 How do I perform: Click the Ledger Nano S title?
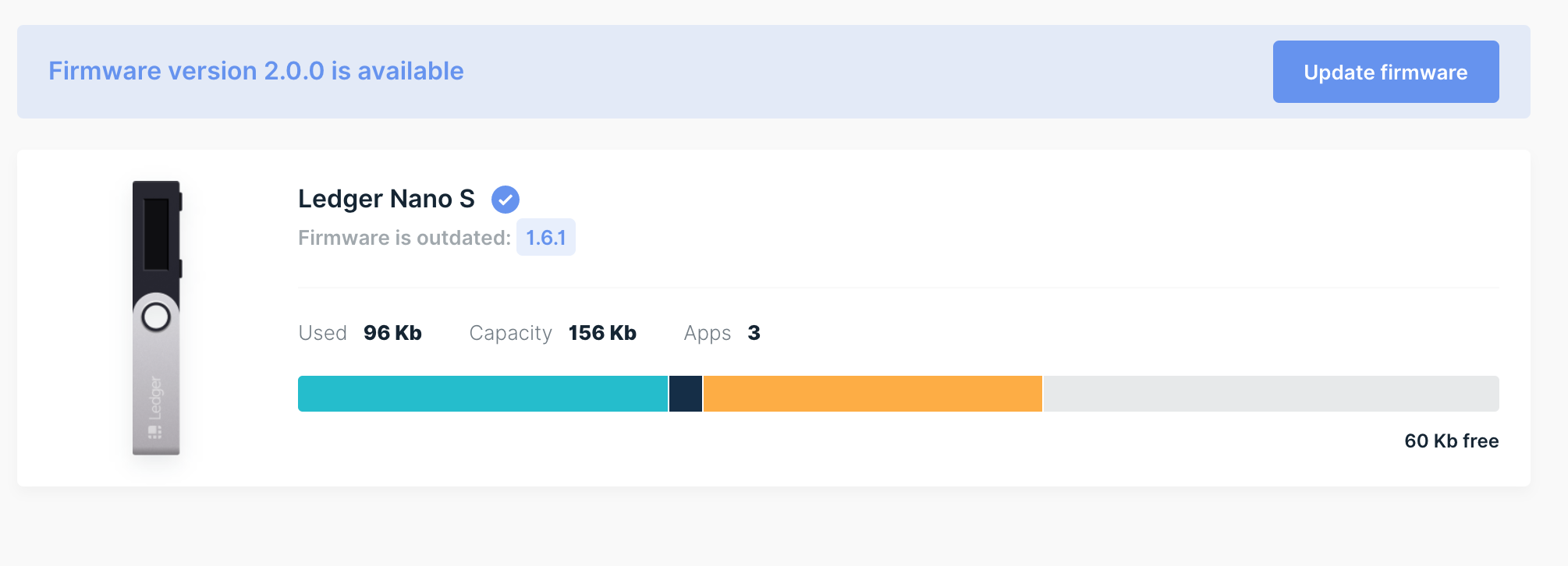click(386, 199)
